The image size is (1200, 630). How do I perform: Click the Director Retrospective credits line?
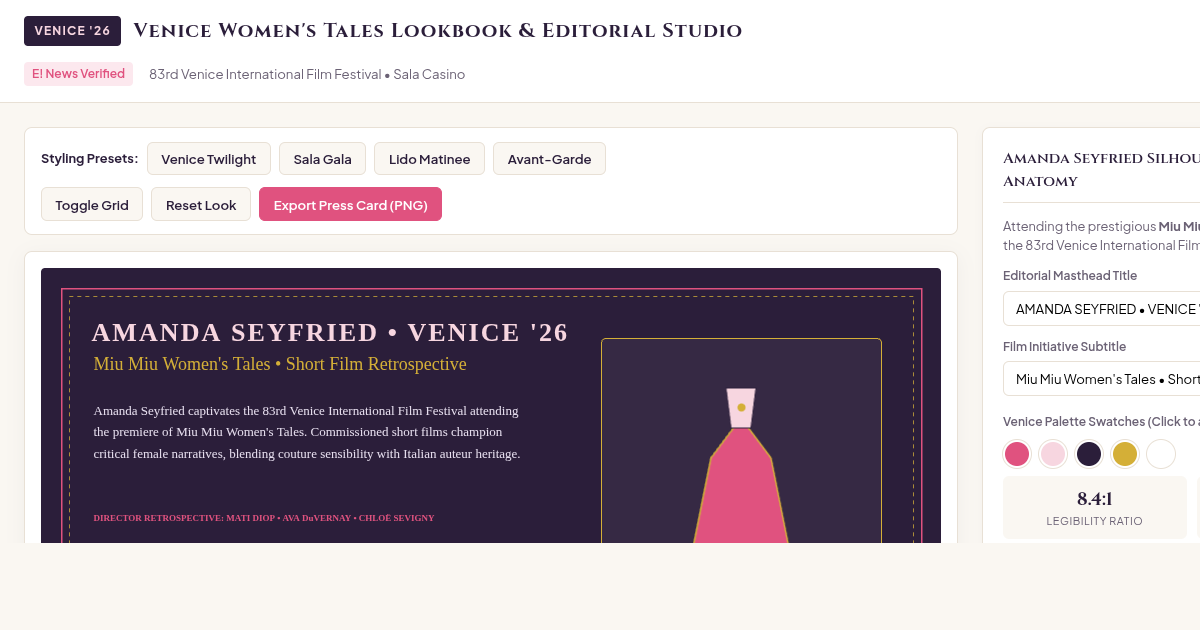[x=264, y=518]
